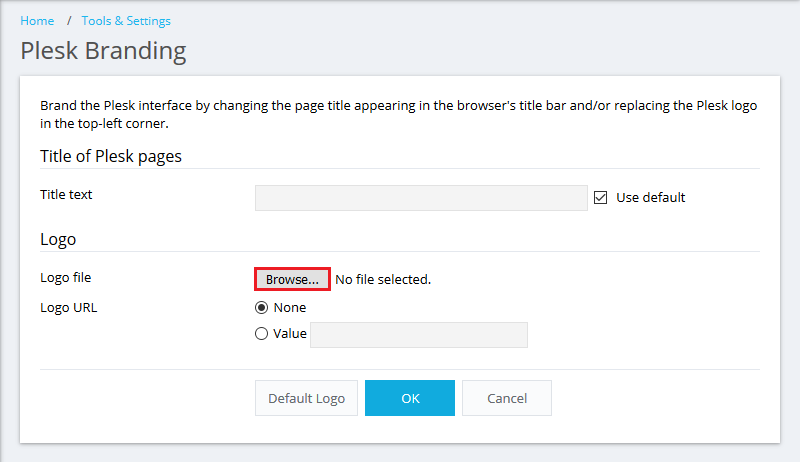Cancel the Plesk Branding changes
Screen dimensions: 800x462
tap(507, 398)
